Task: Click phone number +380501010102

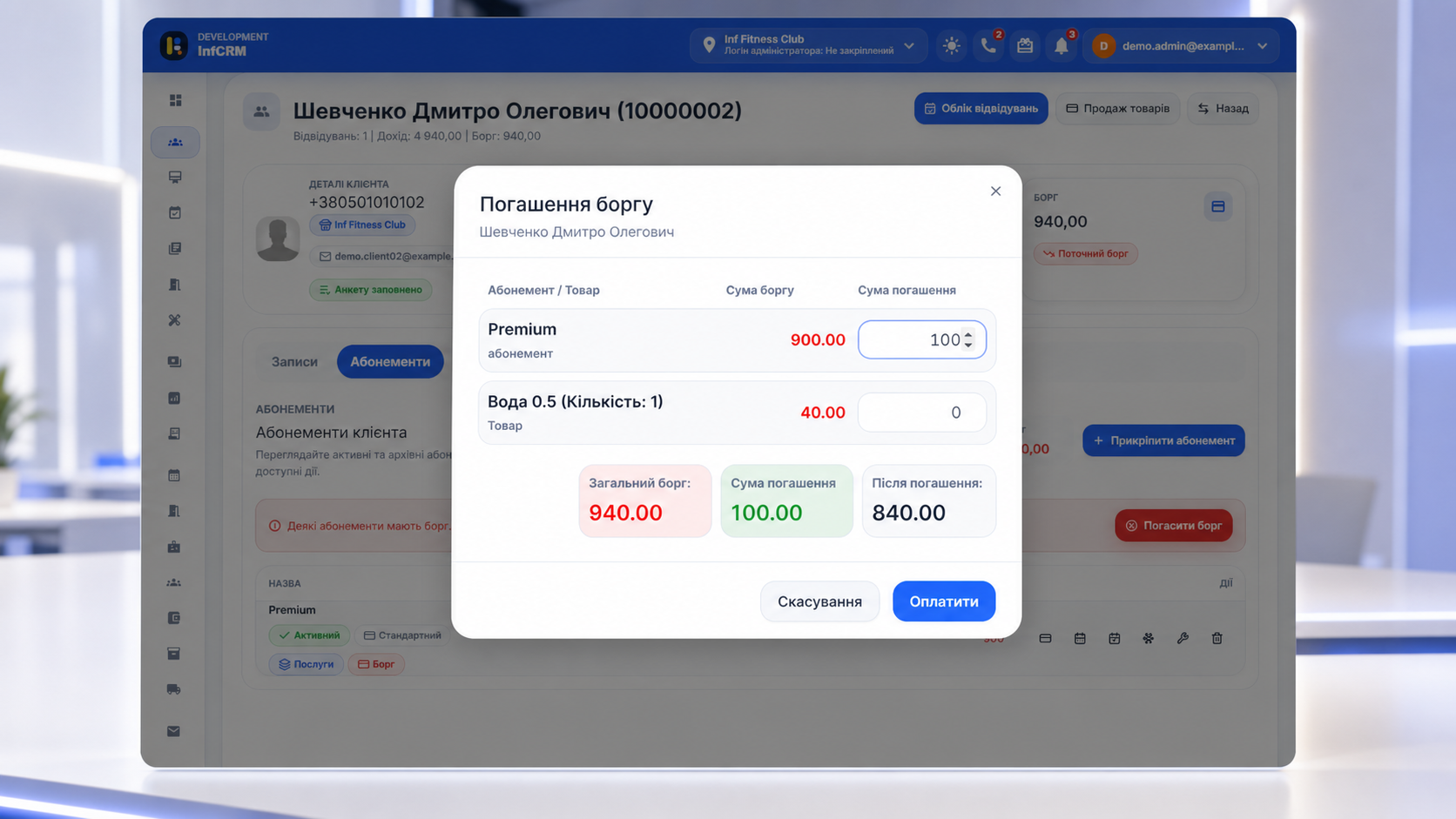Action: pyautogui.click(x=367, y=203)
